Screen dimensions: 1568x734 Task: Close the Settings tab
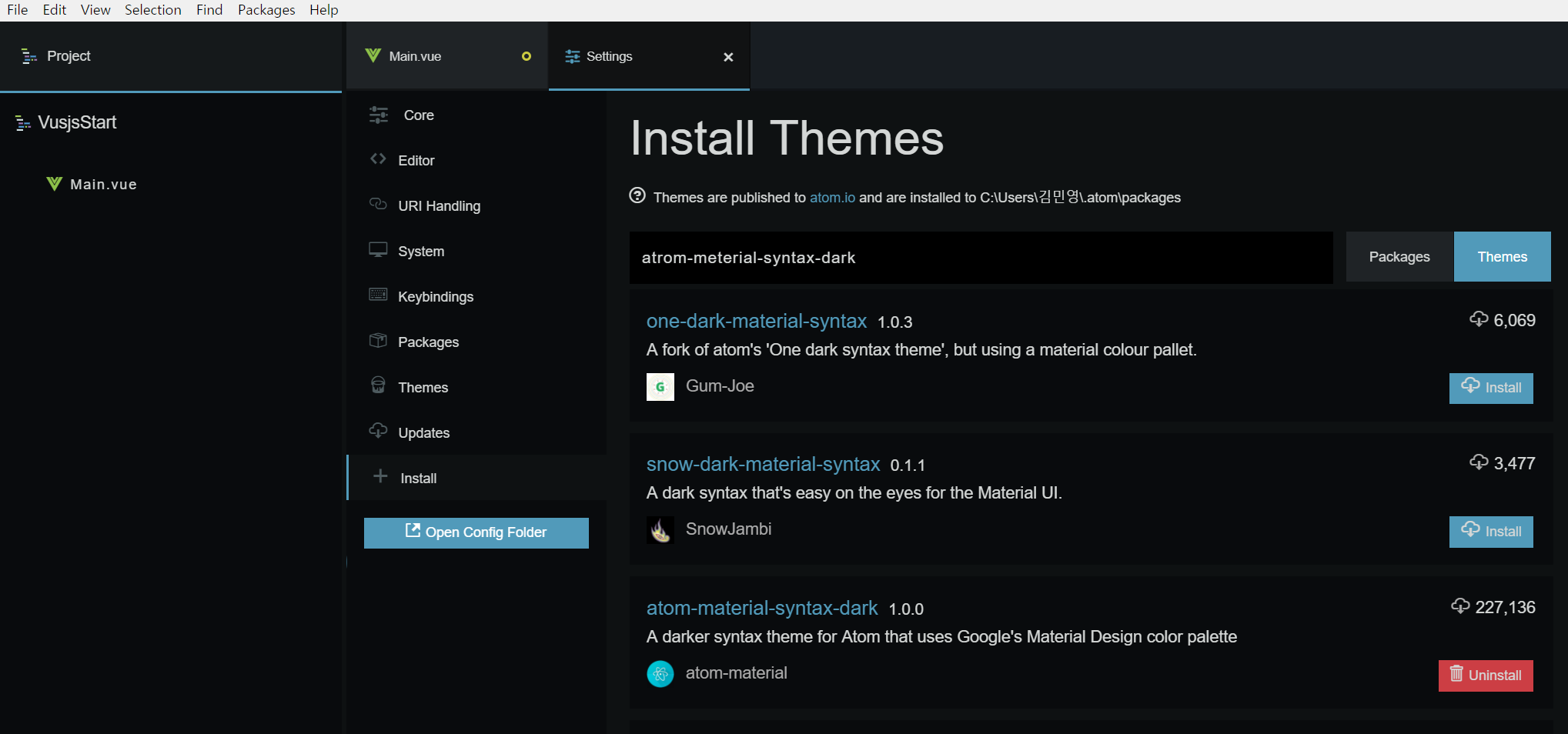pos(728,57)
